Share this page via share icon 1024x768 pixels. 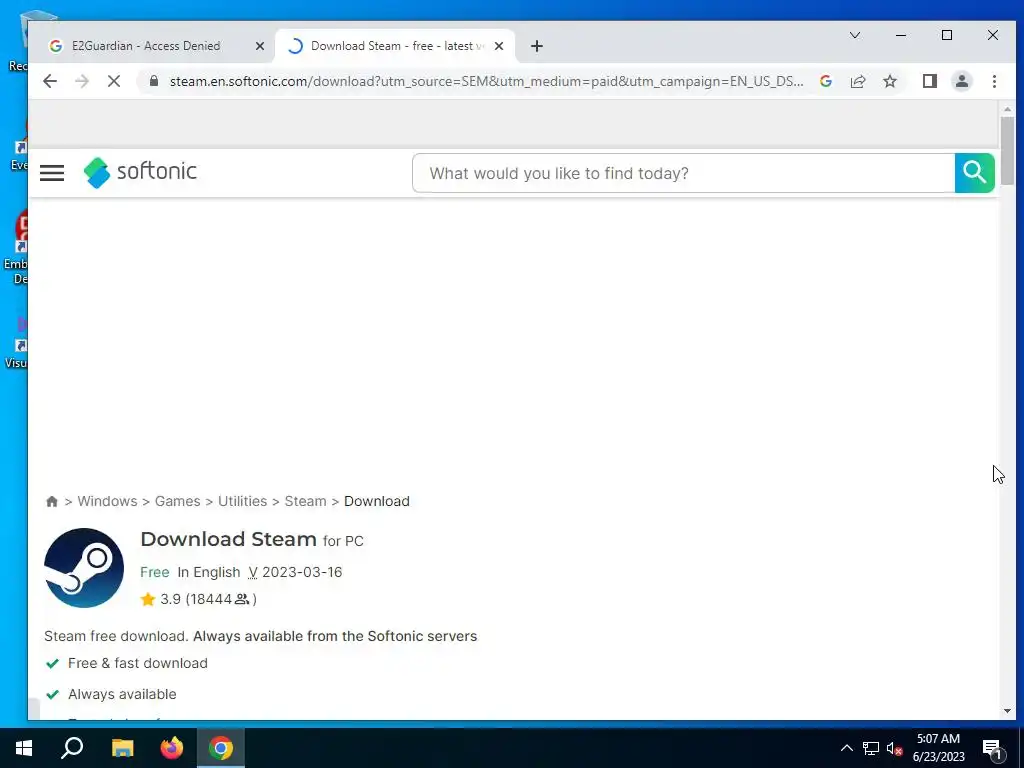pos(857,81)
